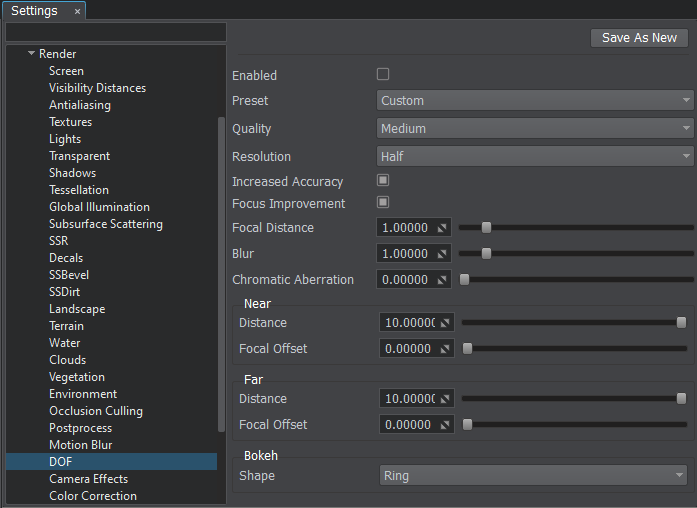This screenshot has height=508, width=697.
Task: Click the Near Focal Offset drag-arrow icon
Action: [445, 349]
